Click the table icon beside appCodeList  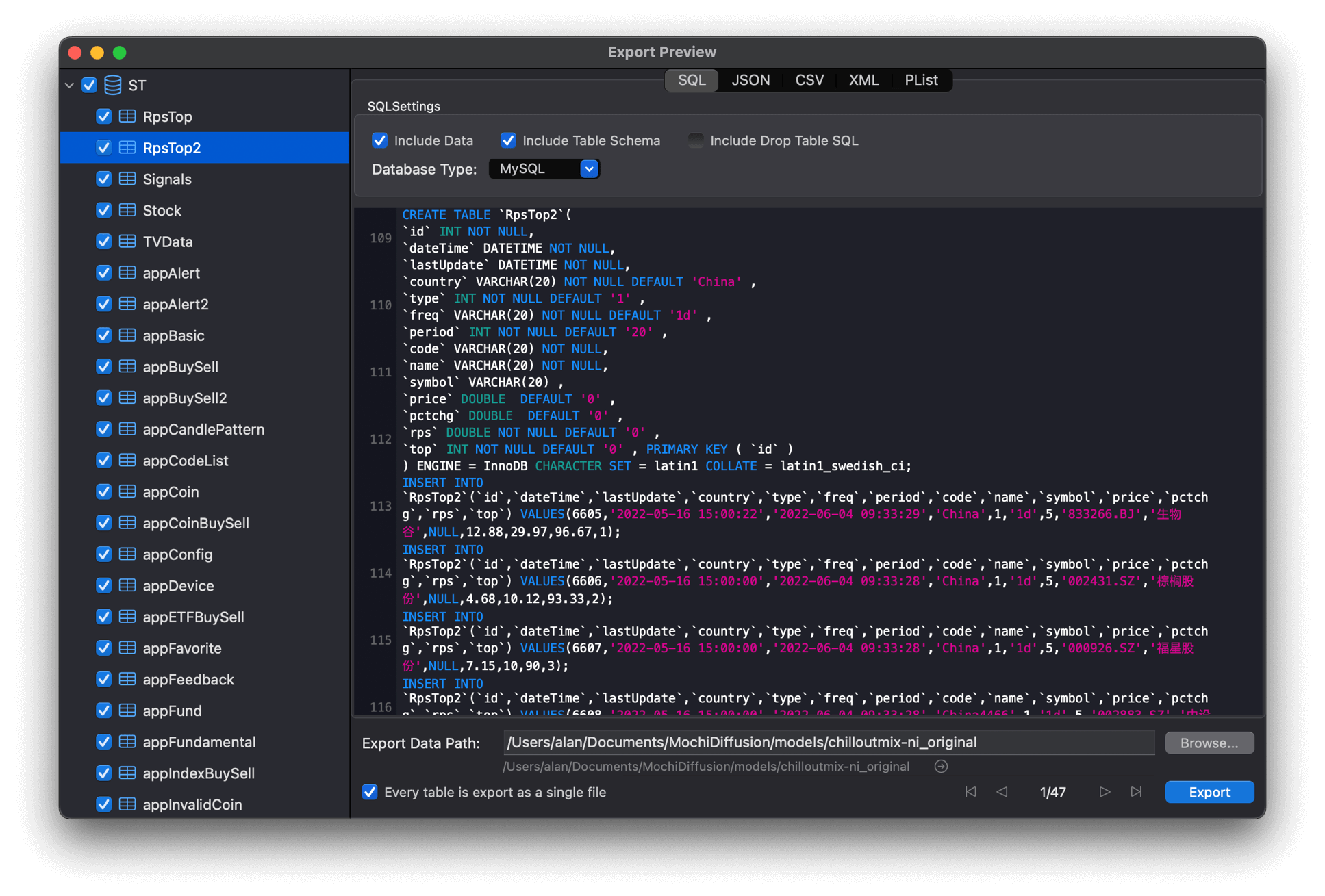(127, 460)
